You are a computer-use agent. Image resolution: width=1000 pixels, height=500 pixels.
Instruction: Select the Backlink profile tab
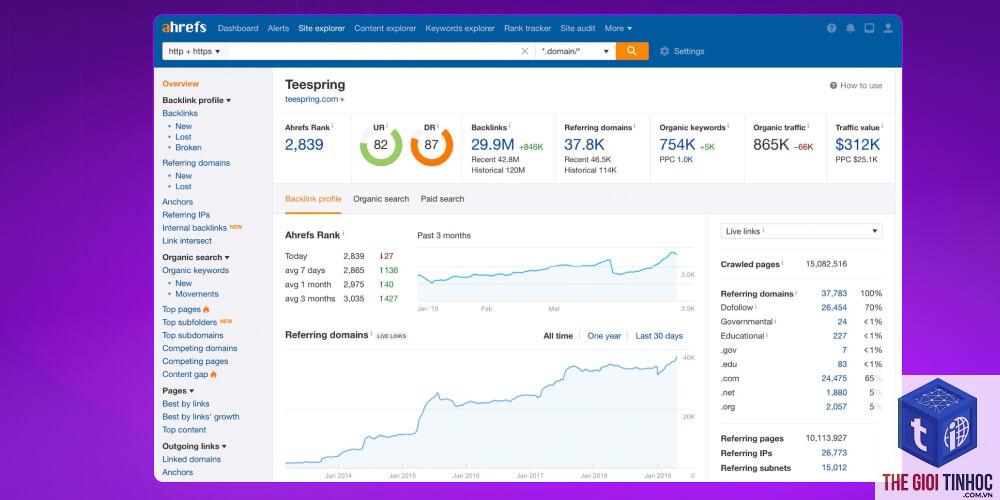tap(313, 199)
